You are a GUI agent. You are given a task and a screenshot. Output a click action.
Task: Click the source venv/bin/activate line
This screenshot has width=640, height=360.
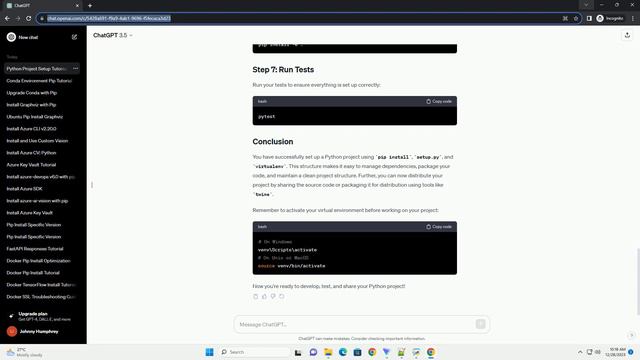(291, 266)
